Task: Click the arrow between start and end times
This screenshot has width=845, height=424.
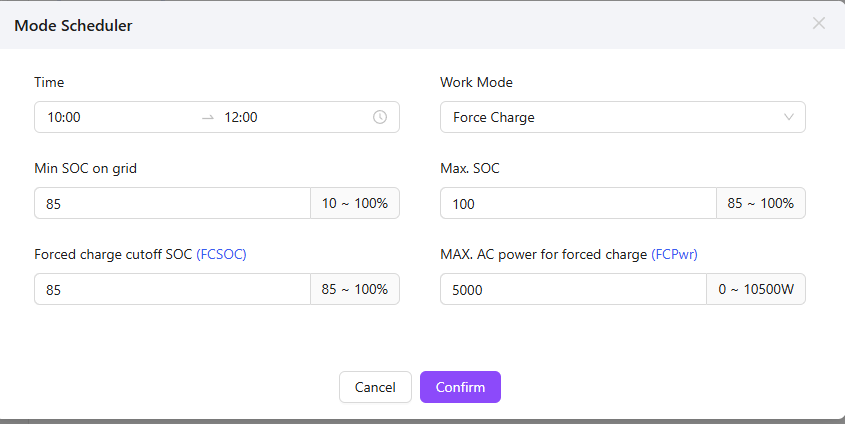Action: point(208,117)
